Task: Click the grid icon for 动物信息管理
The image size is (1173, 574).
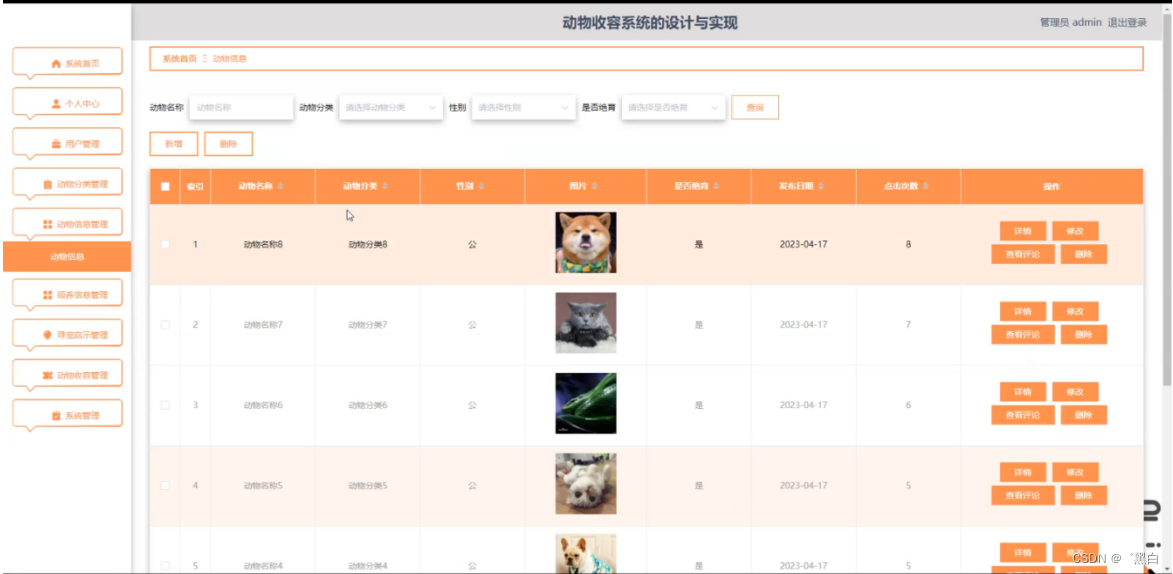Action: tap(48, 225)
